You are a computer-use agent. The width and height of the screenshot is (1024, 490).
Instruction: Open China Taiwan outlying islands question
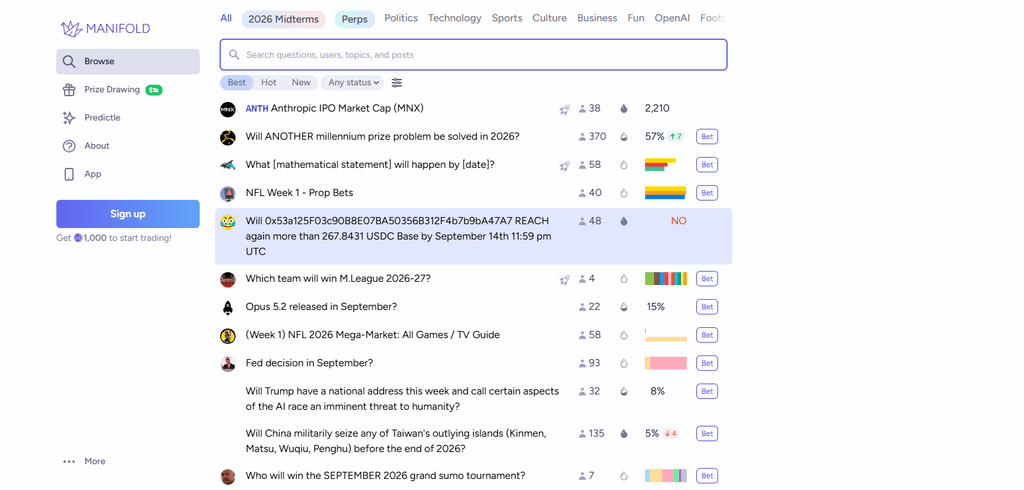(x=396, y=441)
